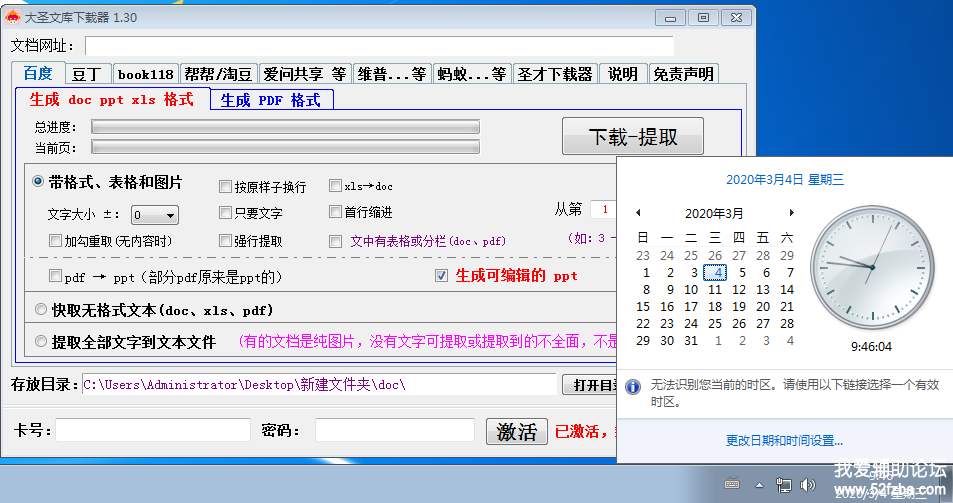Switch to the 豆丁 tab
The image size is (953, 503).
(87, 74)
